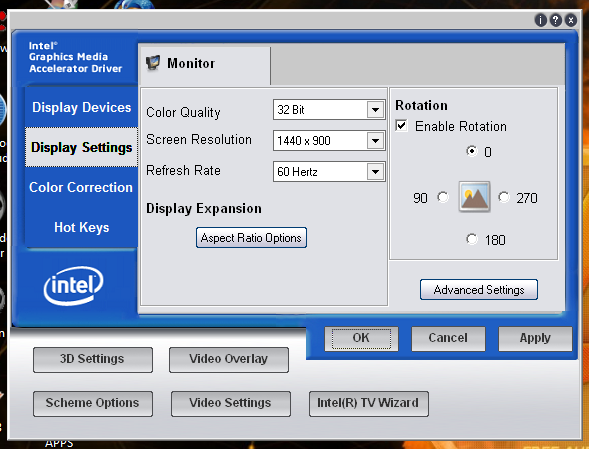This screenshot has width=589, height=449.
Task: Click the Cancel button
Action: tap(448, 338)
